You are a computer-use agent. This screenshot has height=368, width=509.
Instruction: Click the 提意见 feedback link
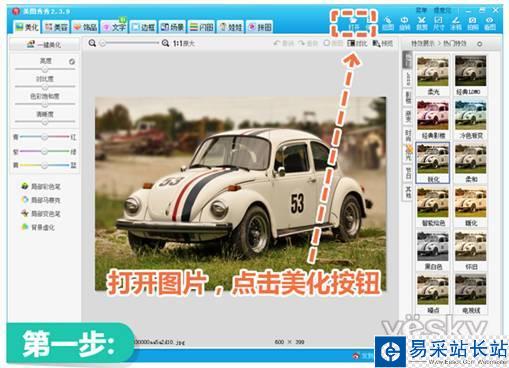point(442,10)
